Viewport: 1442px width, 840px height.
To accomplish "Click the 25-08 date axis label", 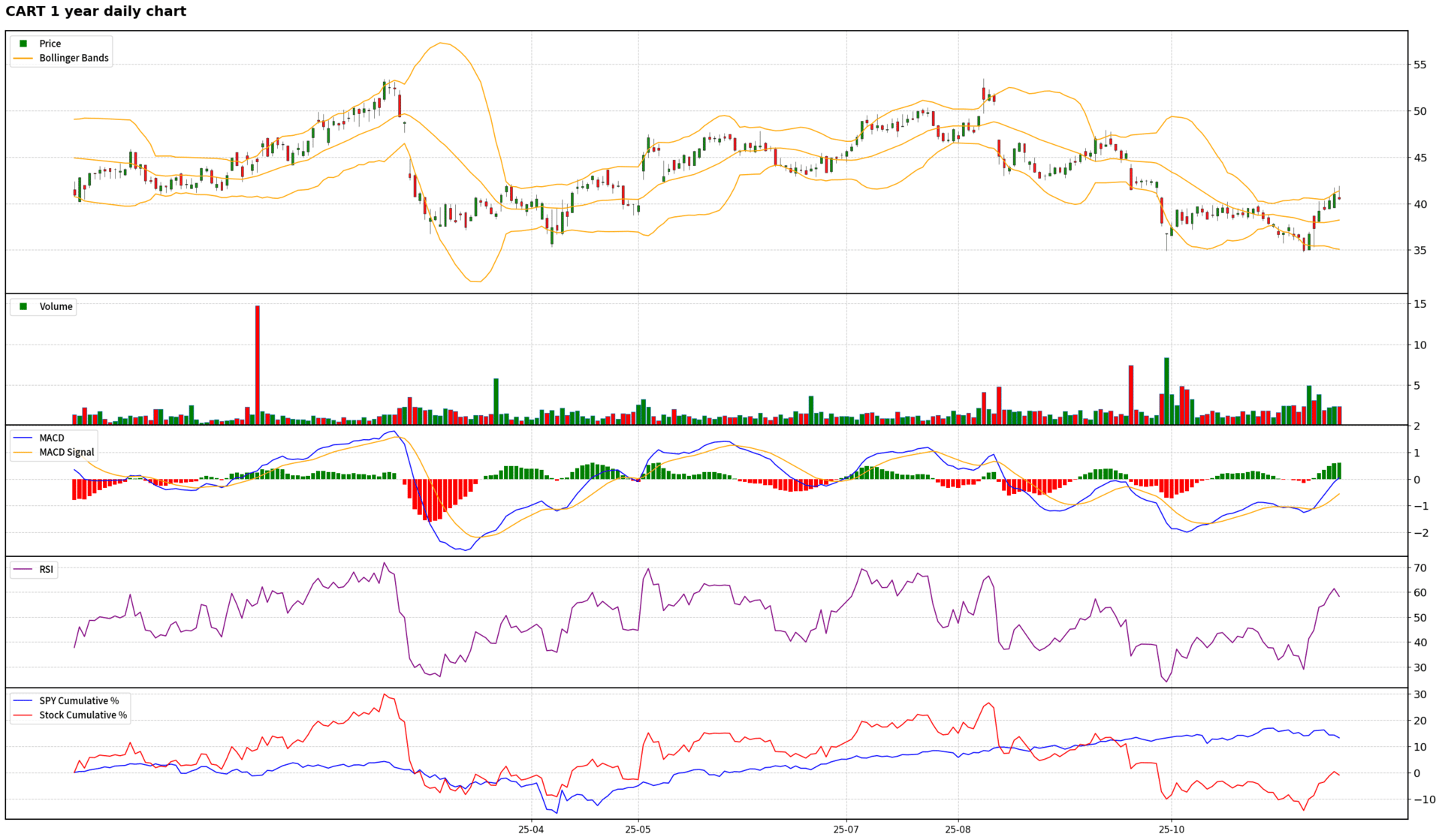I will [958, 829].
